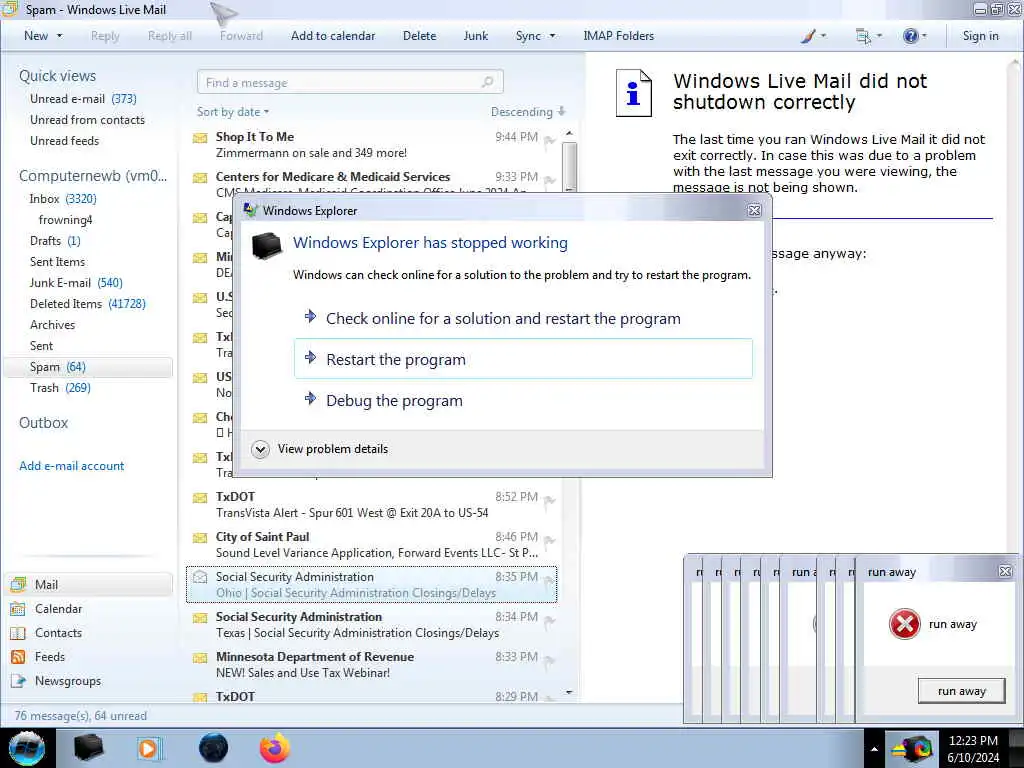Choose Debug the program option

tap(523, 400)
